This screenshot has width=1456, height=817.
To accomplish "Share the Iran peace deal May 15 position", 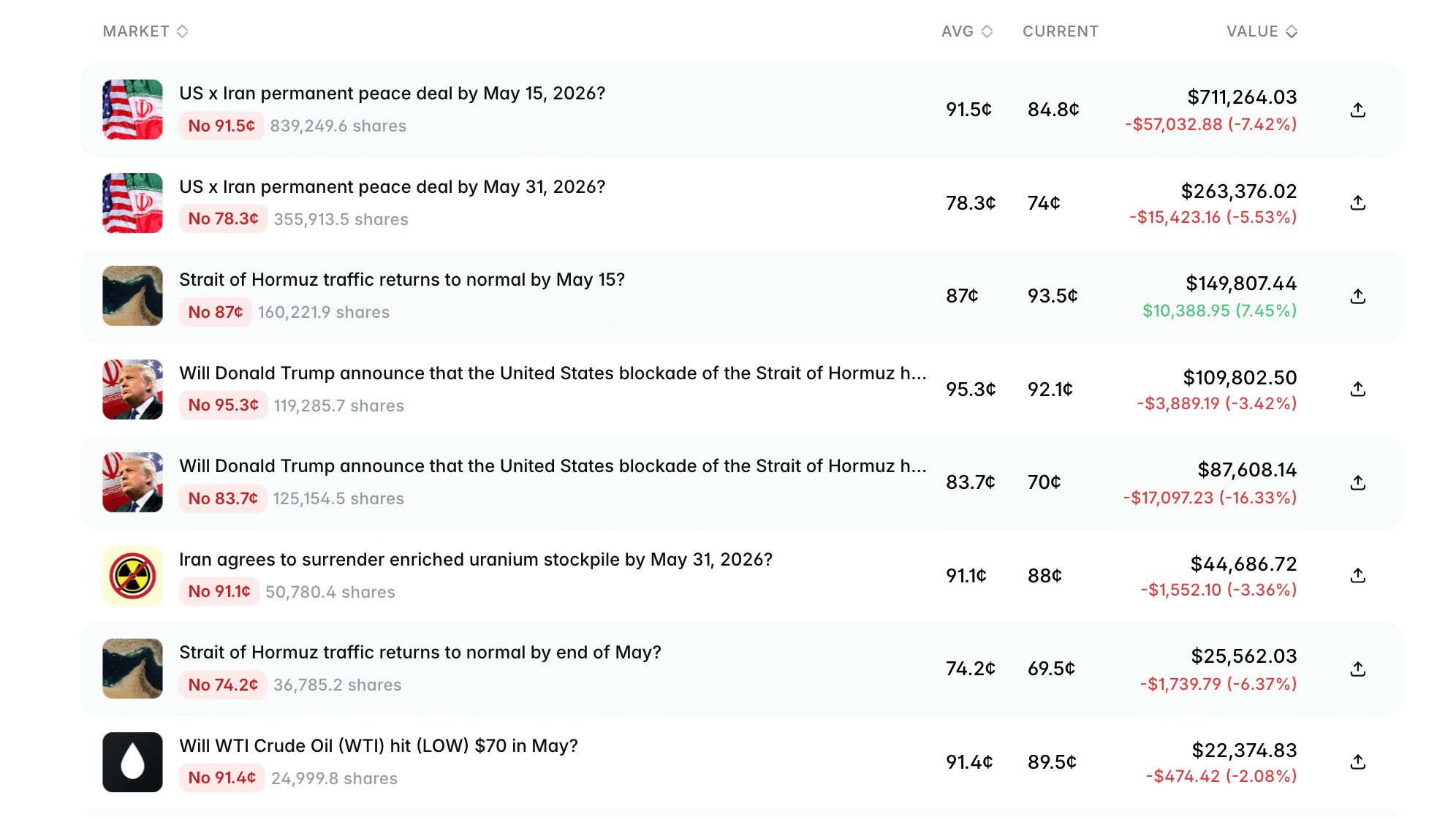I will tap(1357, 110).
